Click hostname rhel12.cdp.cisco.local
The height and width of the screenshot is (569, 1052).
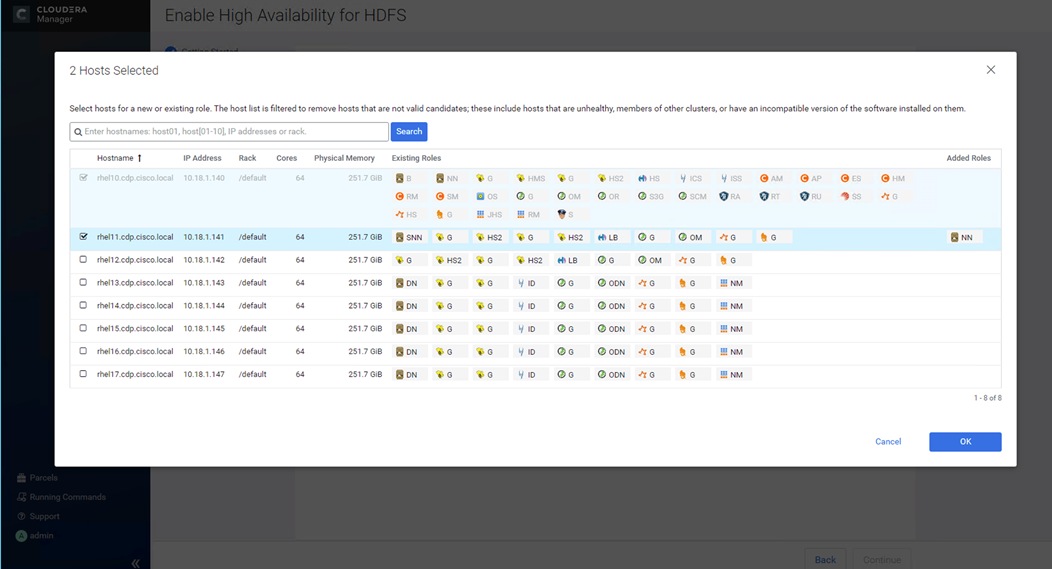(135, 260)
